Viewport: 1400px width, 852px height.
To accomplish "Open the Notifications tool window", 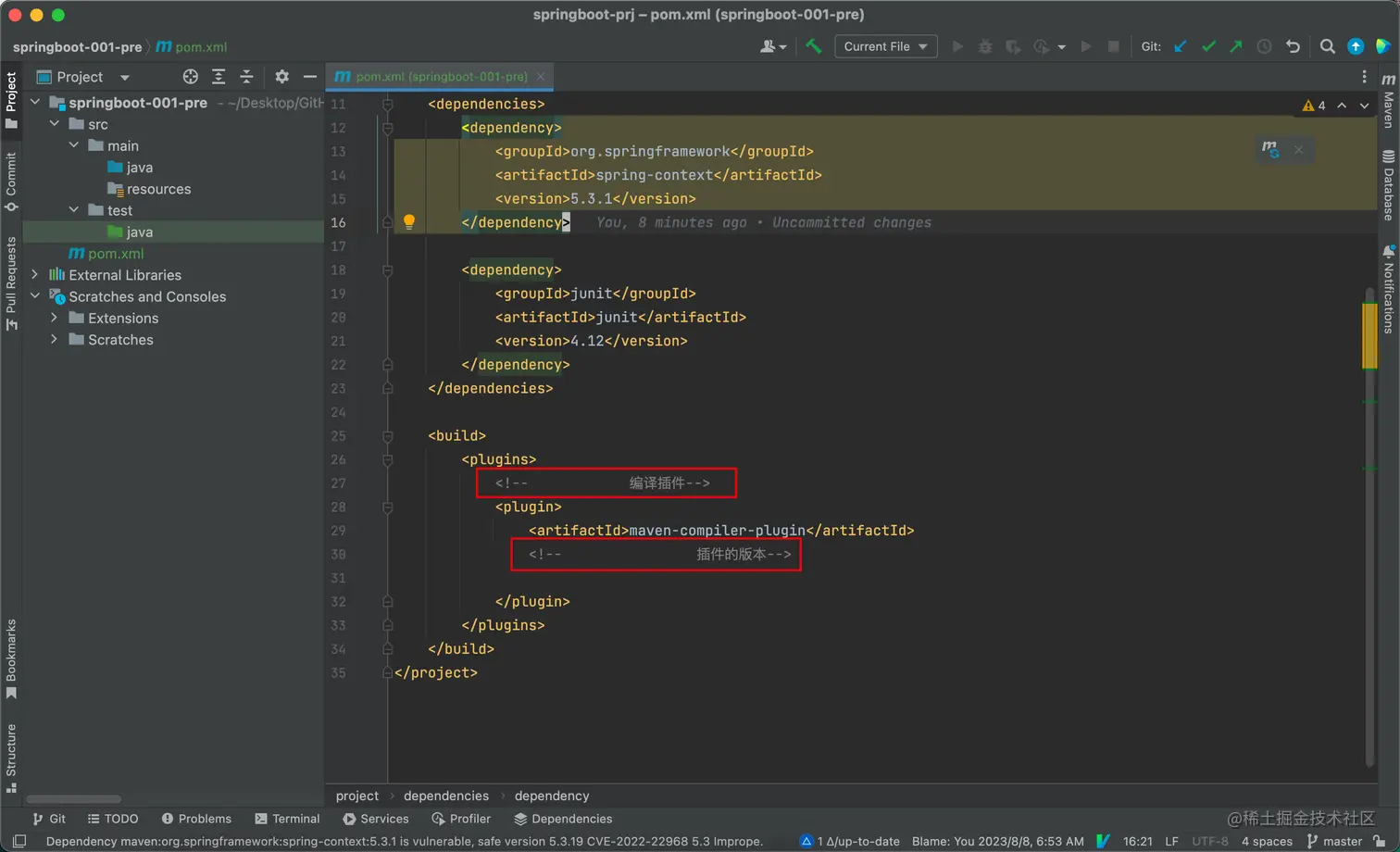I will (x=1388, y=289).
